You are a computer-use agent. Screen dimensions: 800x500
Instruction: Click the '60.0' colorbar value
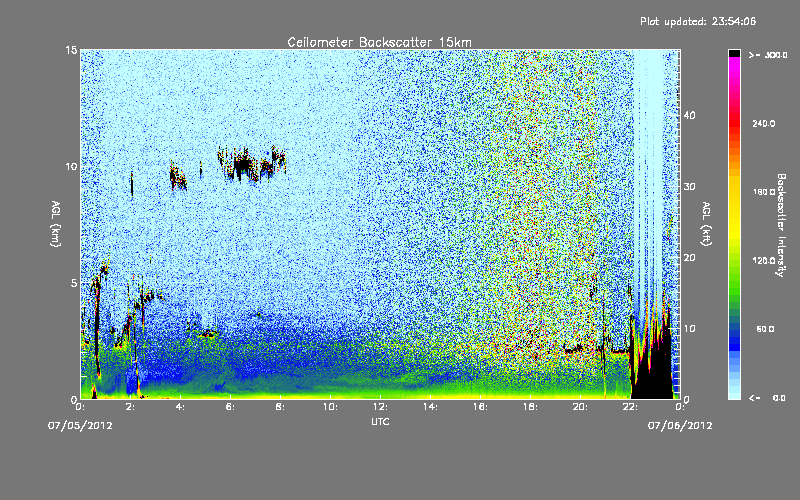pyautogui.click(x=765, y=329)
